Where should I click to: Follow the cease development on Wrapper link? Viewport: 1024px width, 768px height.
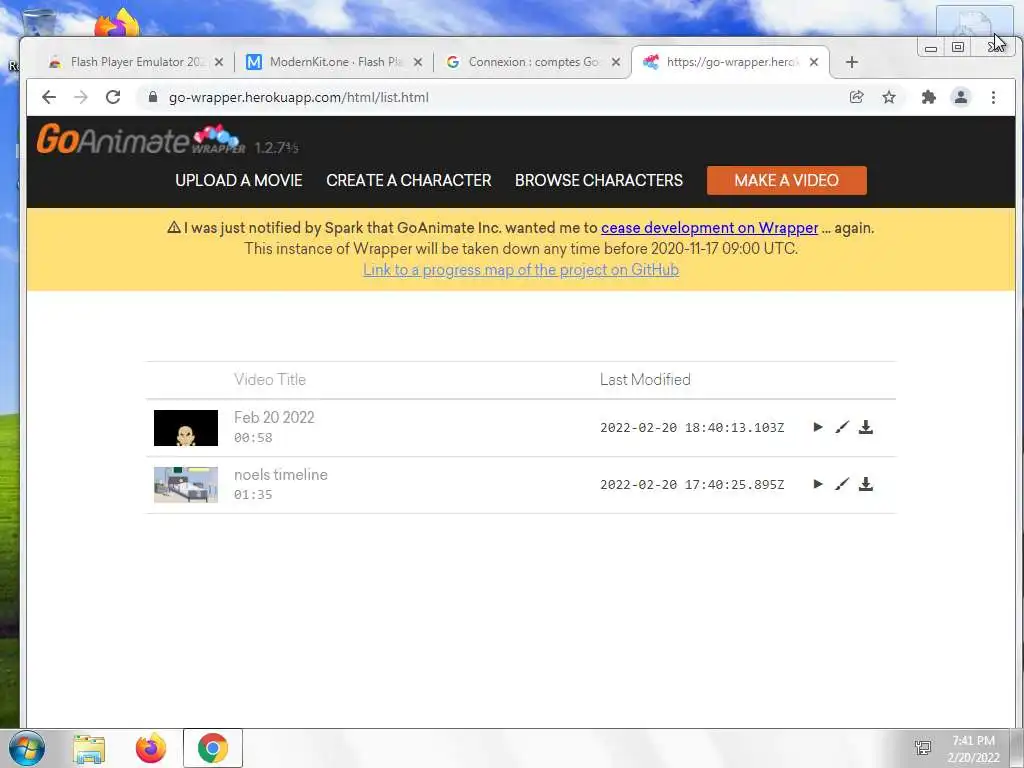[x=709, y=228]
